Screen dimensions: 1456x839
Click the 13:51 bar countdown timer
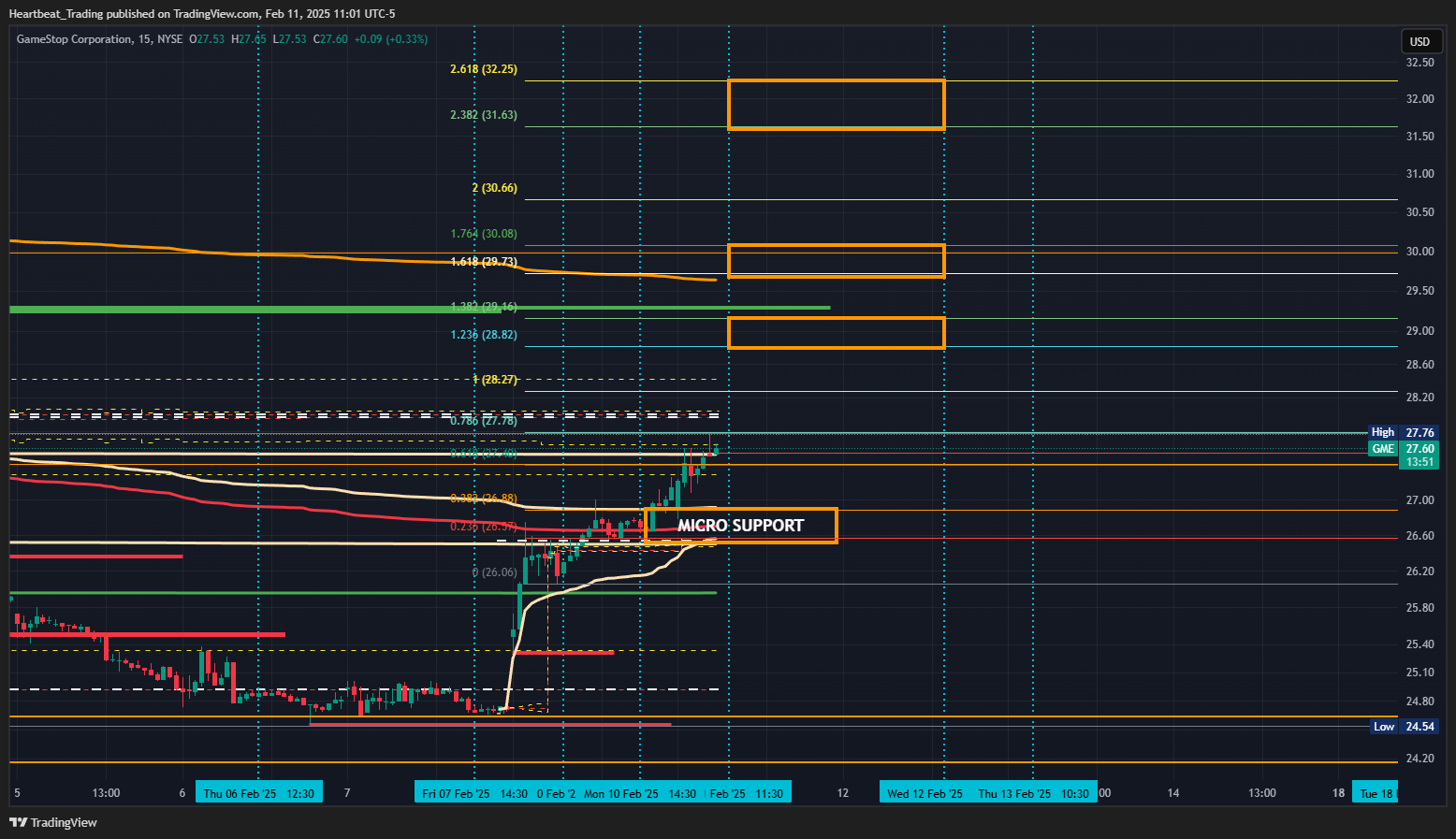(x=1420, y=462)
